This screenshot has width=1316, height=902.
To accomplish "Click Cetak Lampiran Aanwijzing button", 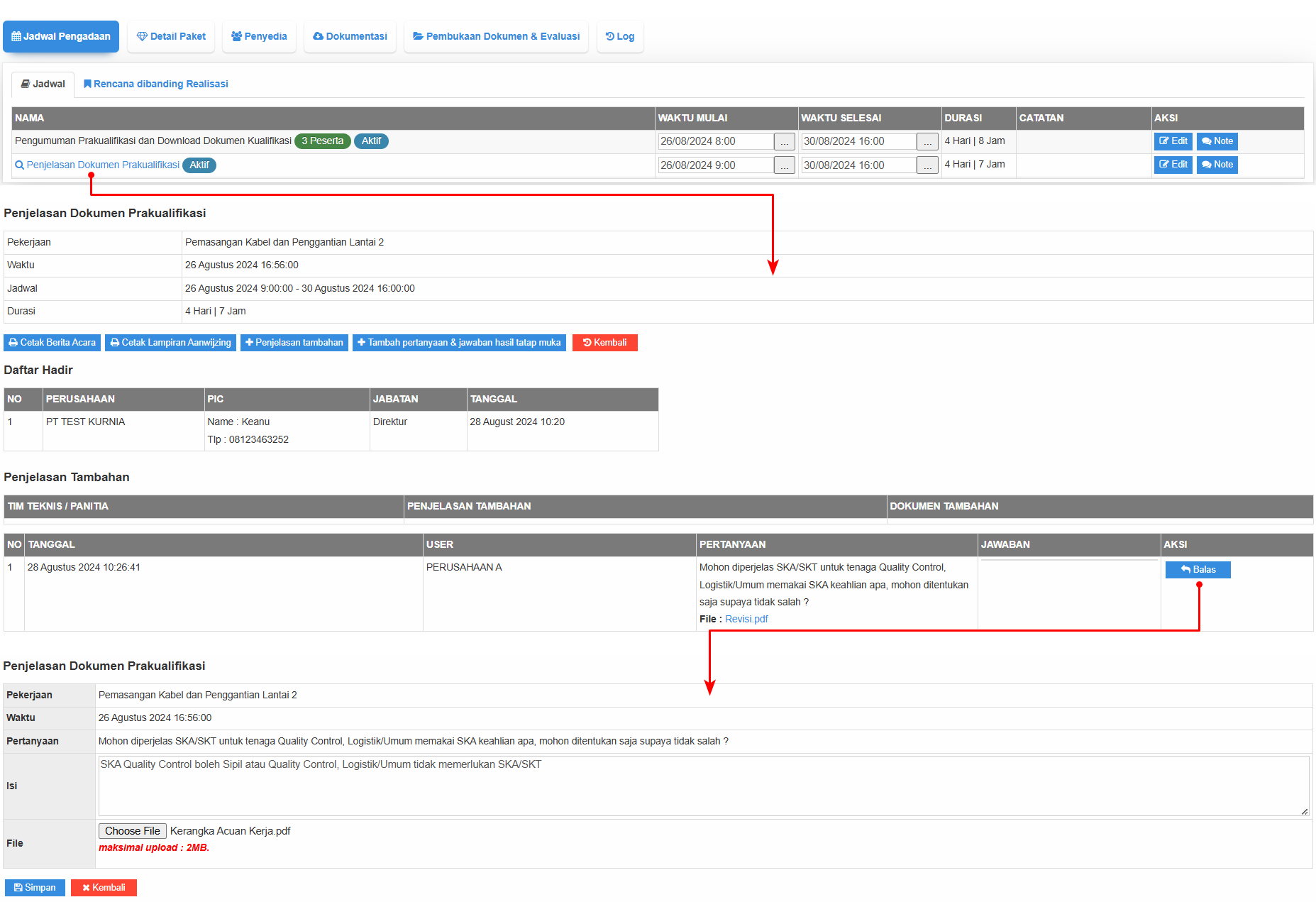I will tap(170, 343).
